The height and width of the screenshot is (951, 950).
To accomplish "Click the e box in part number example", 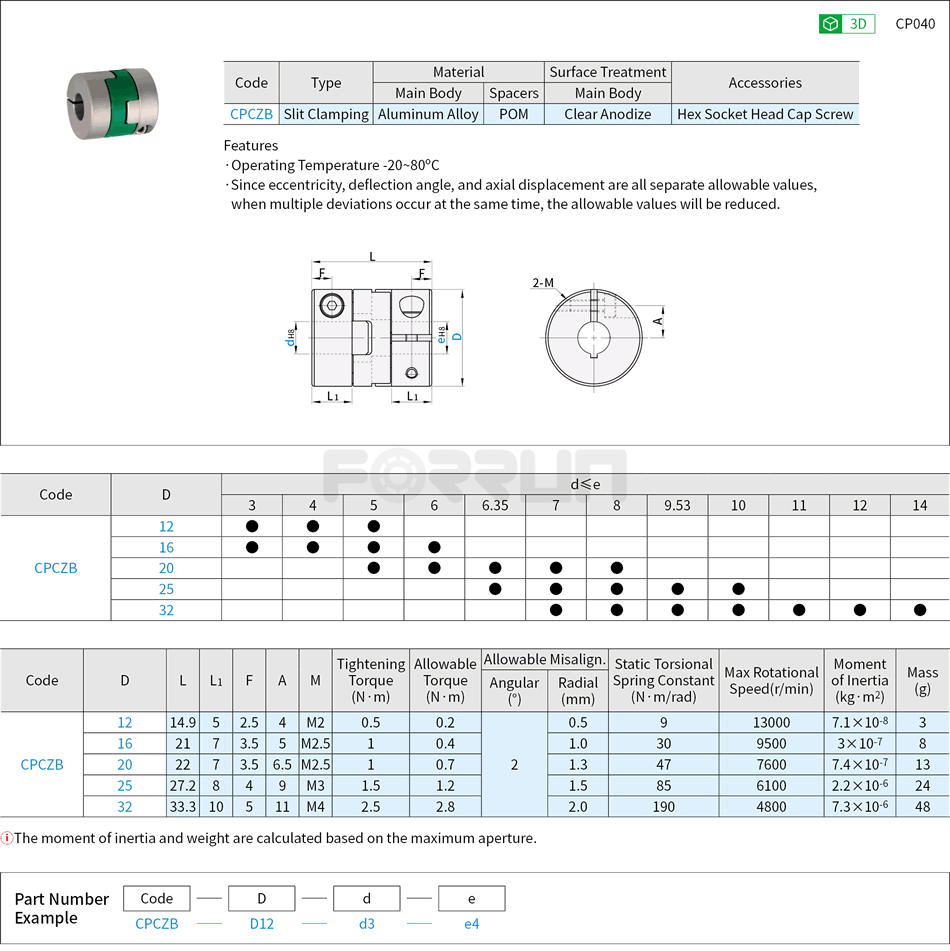I will 471,898.
